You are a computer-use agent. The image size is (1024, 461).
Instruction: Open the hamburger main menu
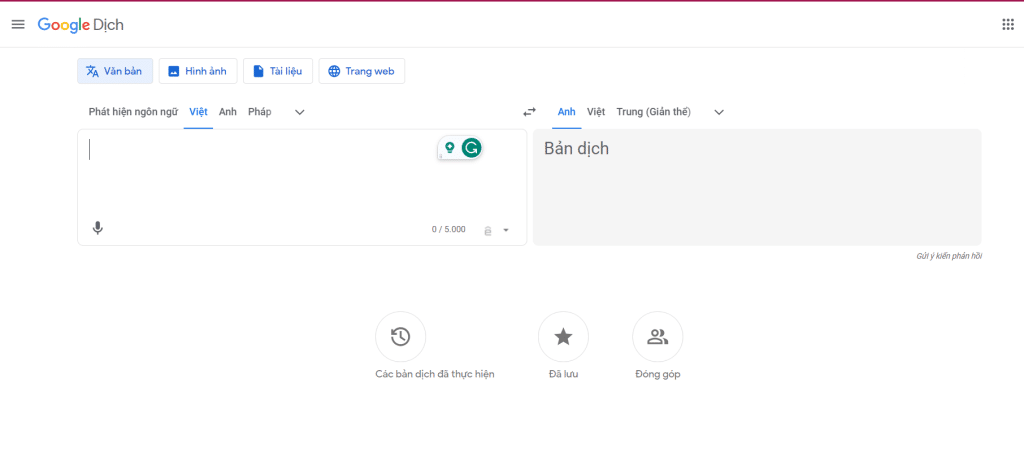coord(18,25)
